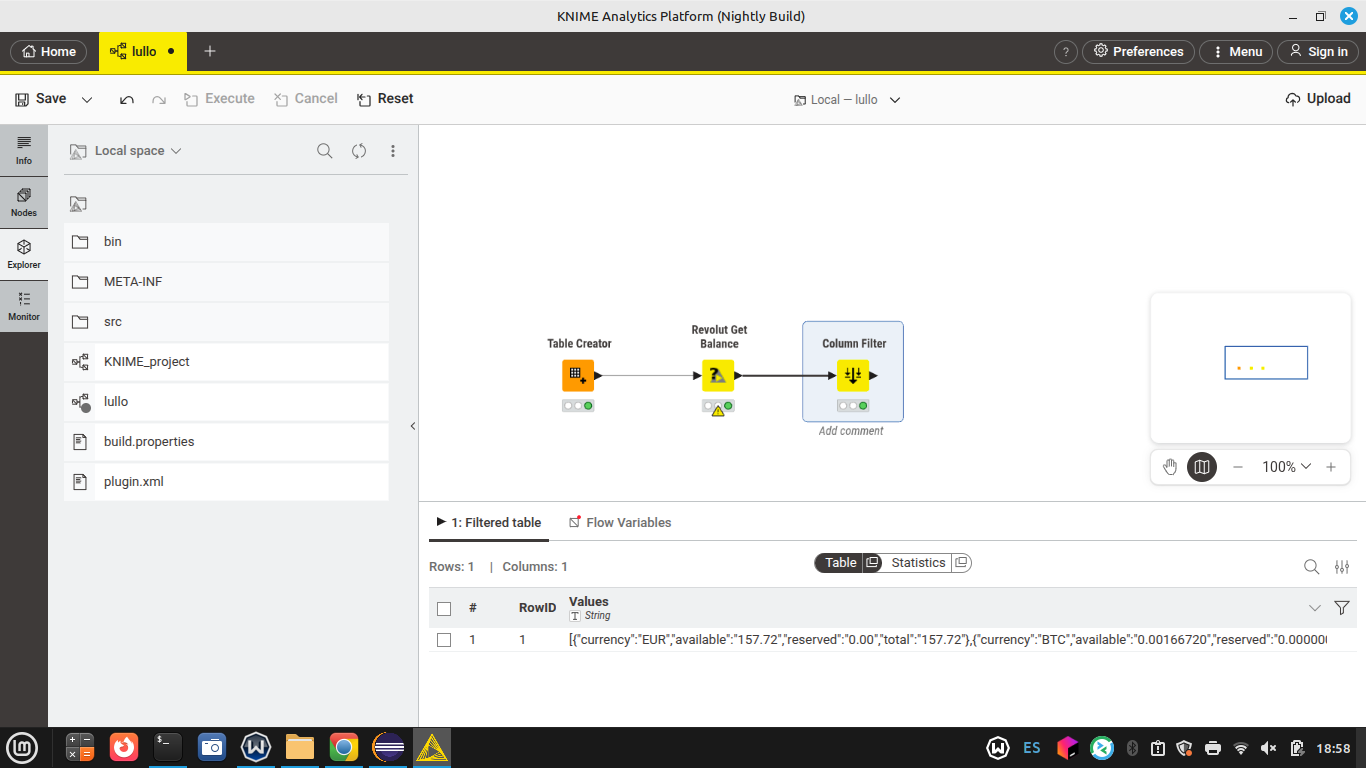Reload the space explorer
Screen dimensions: 1366x768
point(359,151)
